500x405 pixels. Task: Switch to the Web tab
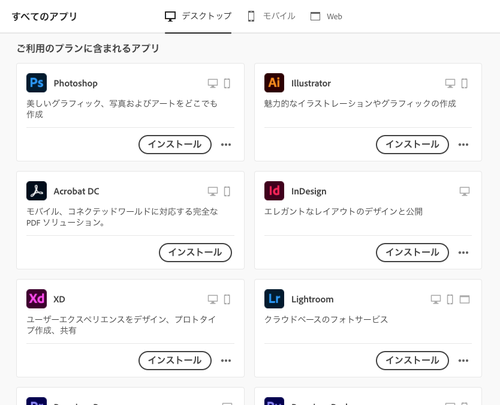(326, 16)
